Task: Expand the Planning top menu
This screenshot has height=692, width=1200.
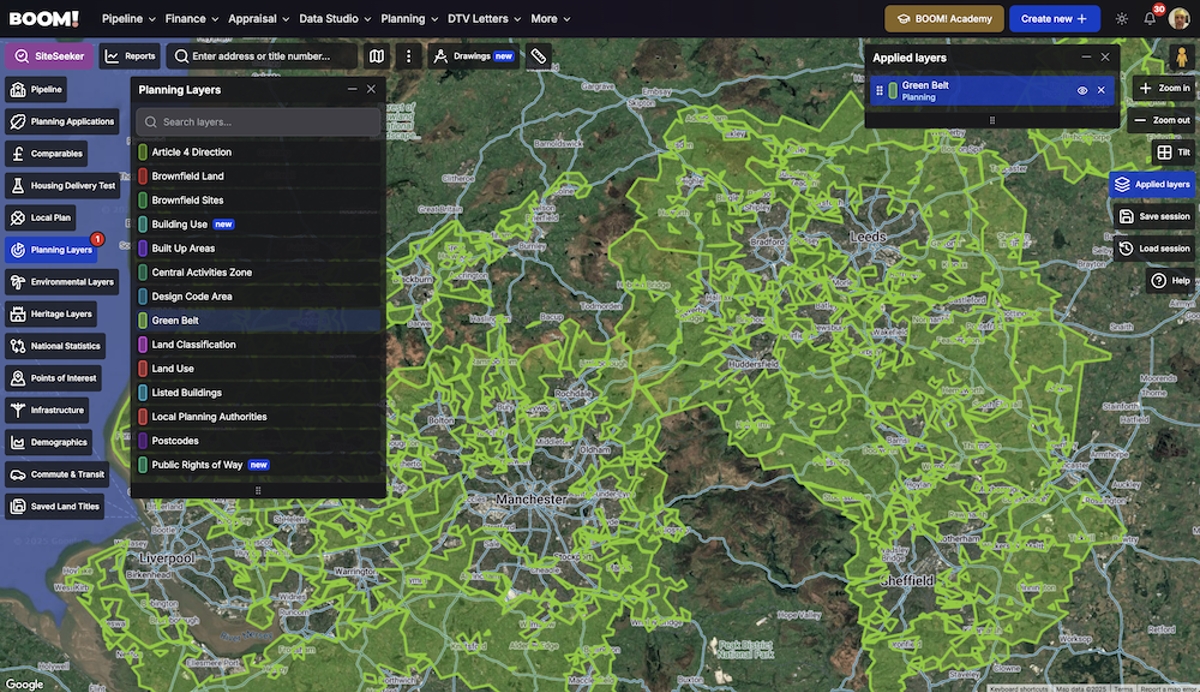Action: tap(410, 18)
